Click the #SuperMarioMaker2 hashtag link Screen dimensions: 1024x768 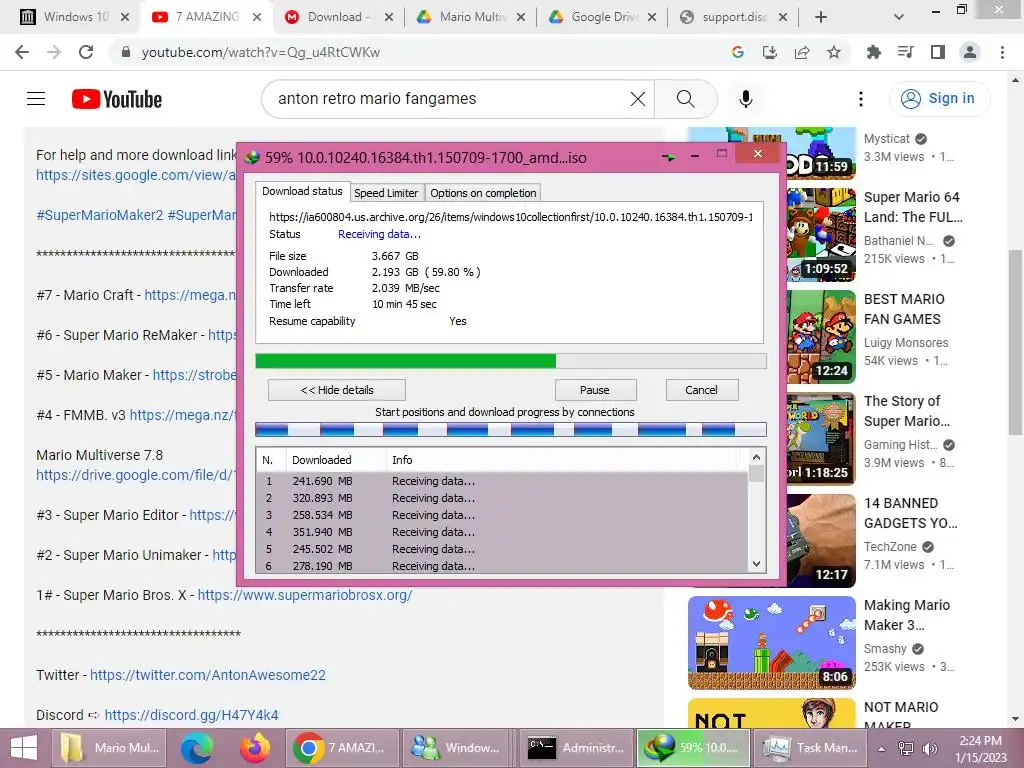coord(100,215)
